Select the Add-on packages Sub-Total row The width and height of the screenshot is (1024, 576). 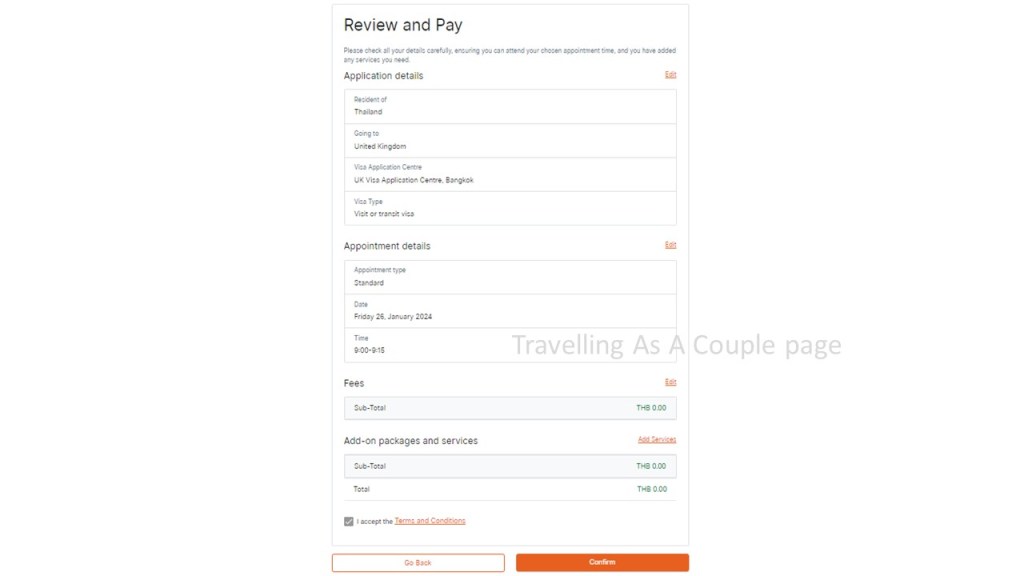(x=510, y=466)
